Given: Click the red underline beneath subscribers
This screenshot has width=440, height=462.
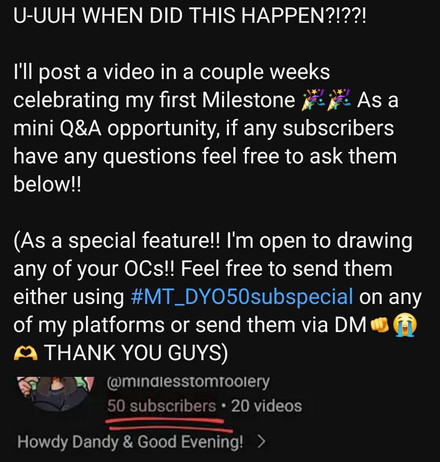Looking at the screenshot, I should point(168,425).
